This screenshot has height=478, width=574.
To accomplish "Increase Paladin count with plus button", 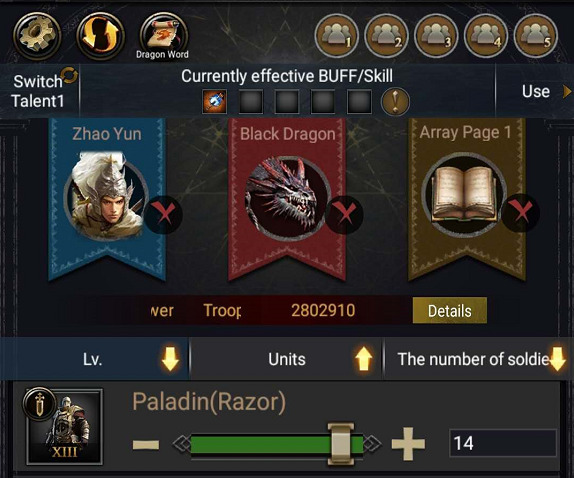I will [408, 444].
